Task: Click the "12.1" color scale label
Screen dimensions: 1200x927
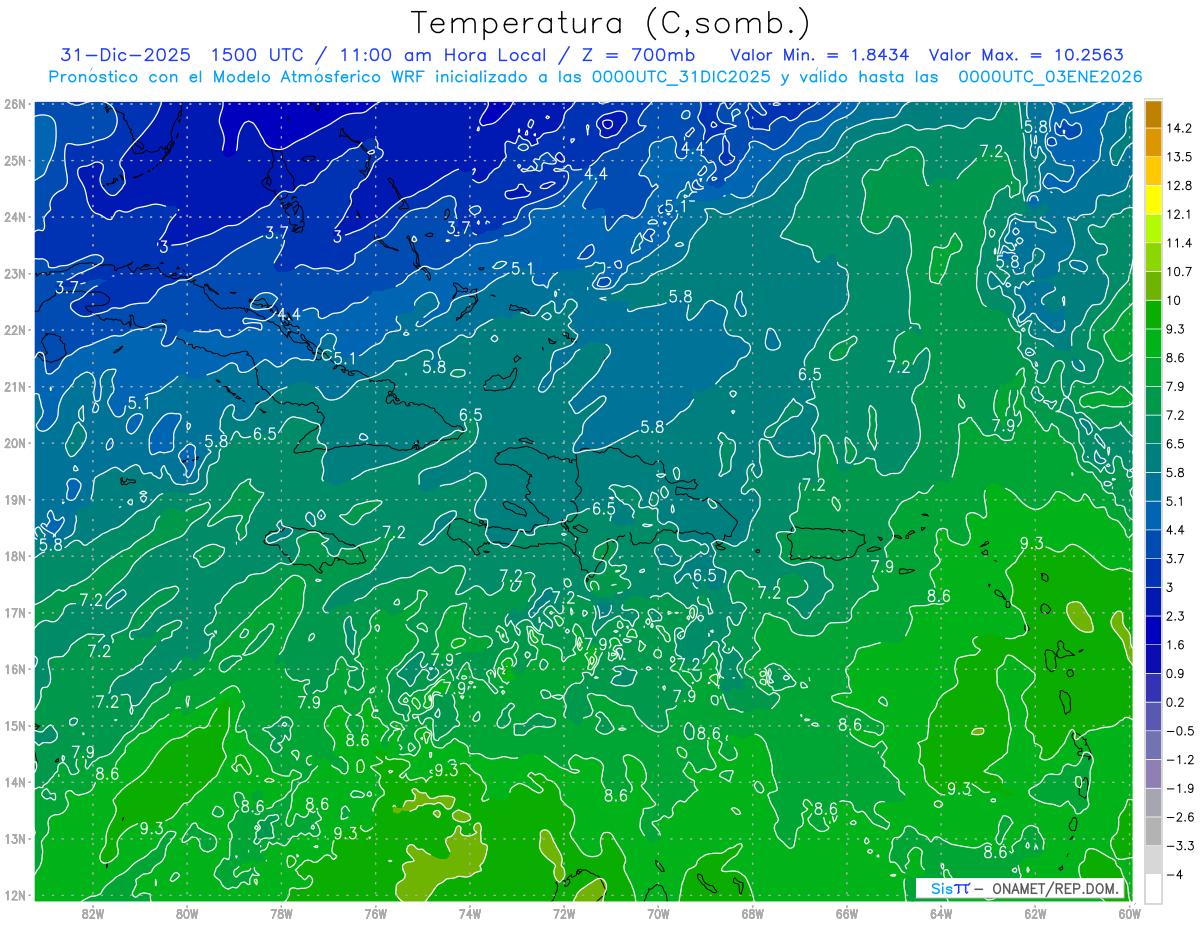Action: click(x=1180, y=215)
